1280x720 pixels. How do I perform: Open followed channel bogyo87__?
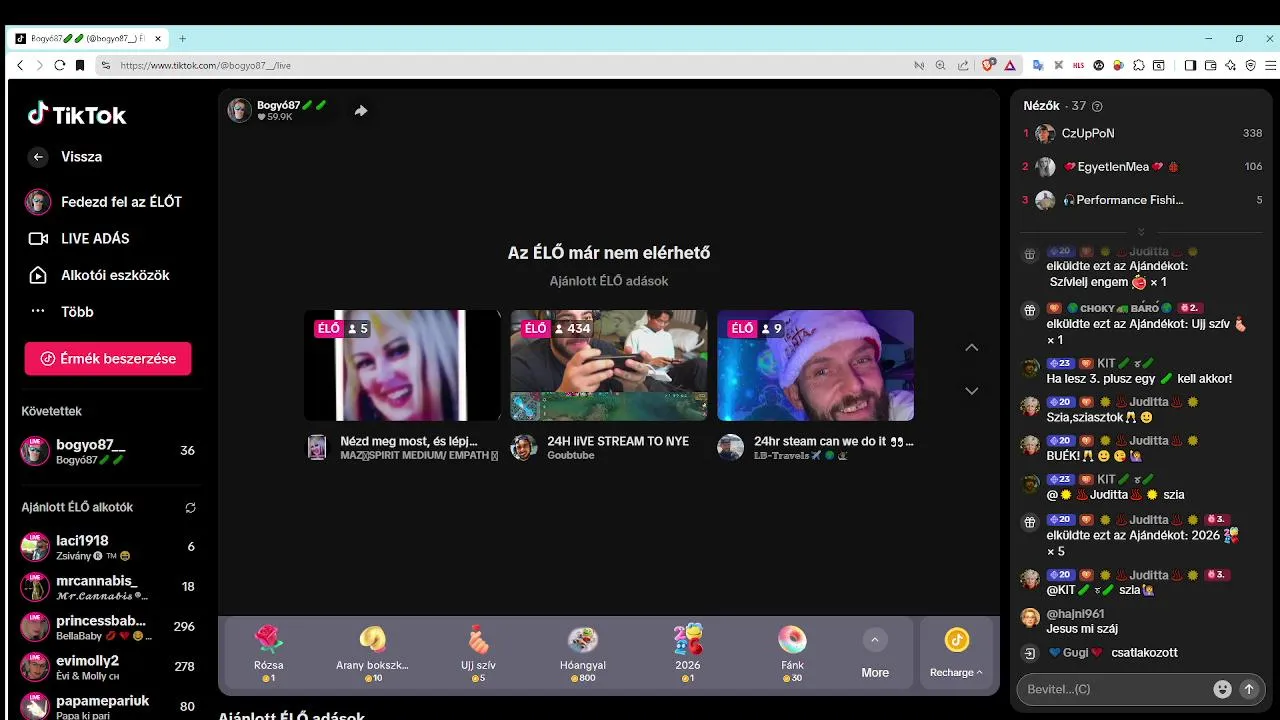(108, 451)
